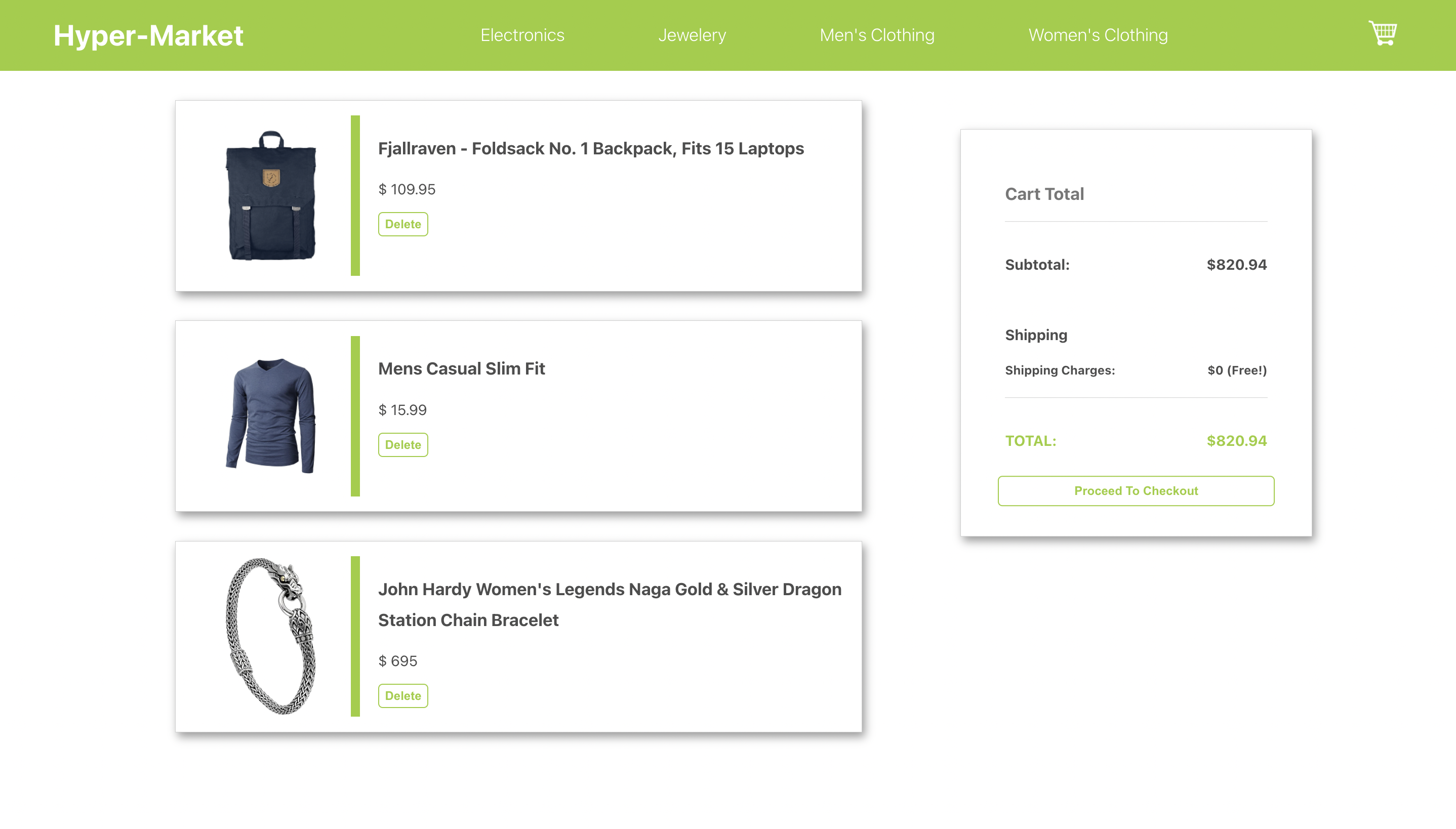1456x829 pixels.
Task: Remove the Mens Casual Slim Fit item
Action: 402,444
